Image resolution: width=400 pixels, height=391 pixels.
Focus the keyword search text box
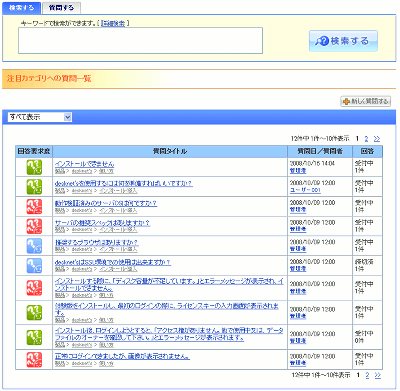tap(140, 40)
